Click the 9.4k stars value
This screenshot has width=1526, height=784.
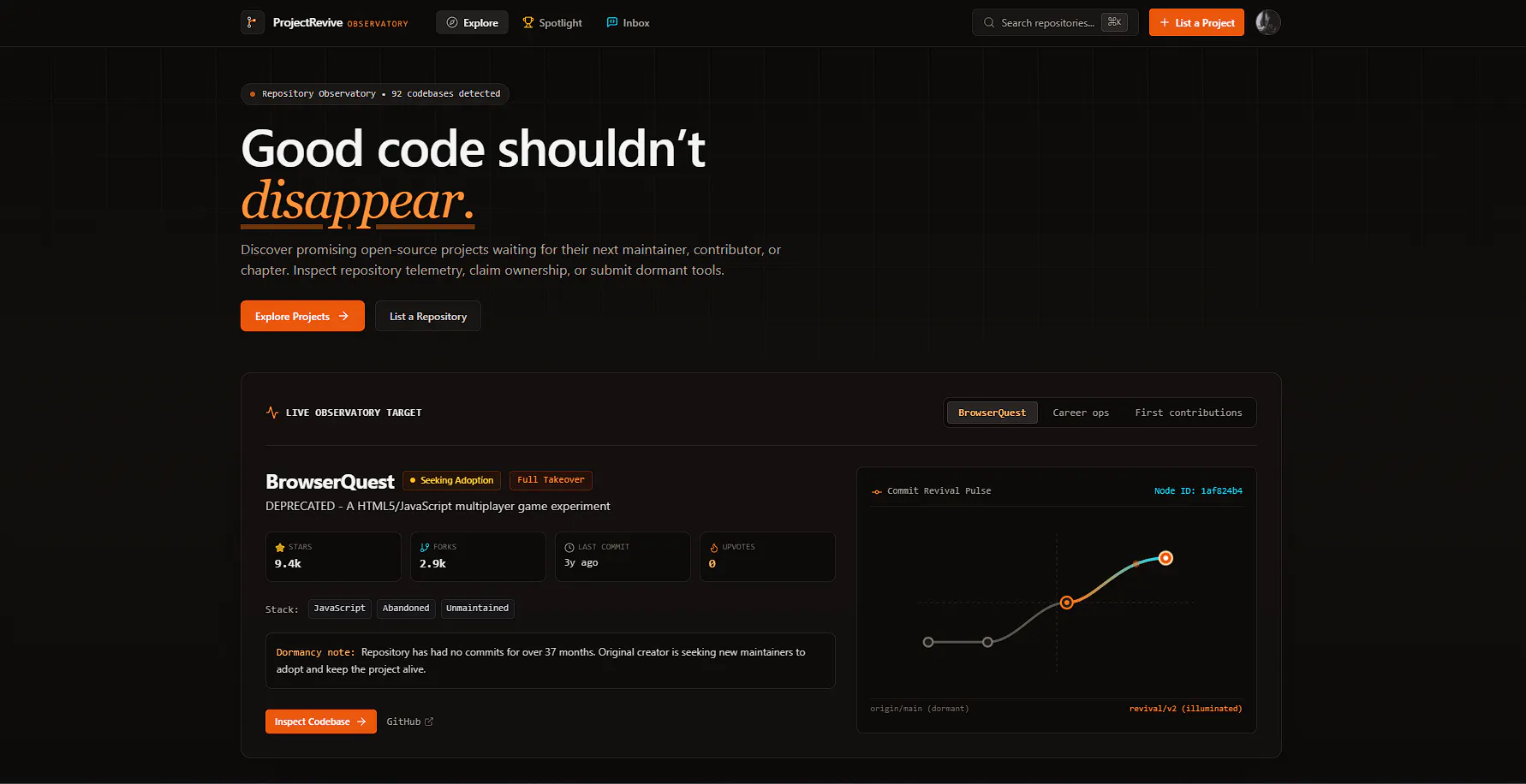tap(288, 564)
